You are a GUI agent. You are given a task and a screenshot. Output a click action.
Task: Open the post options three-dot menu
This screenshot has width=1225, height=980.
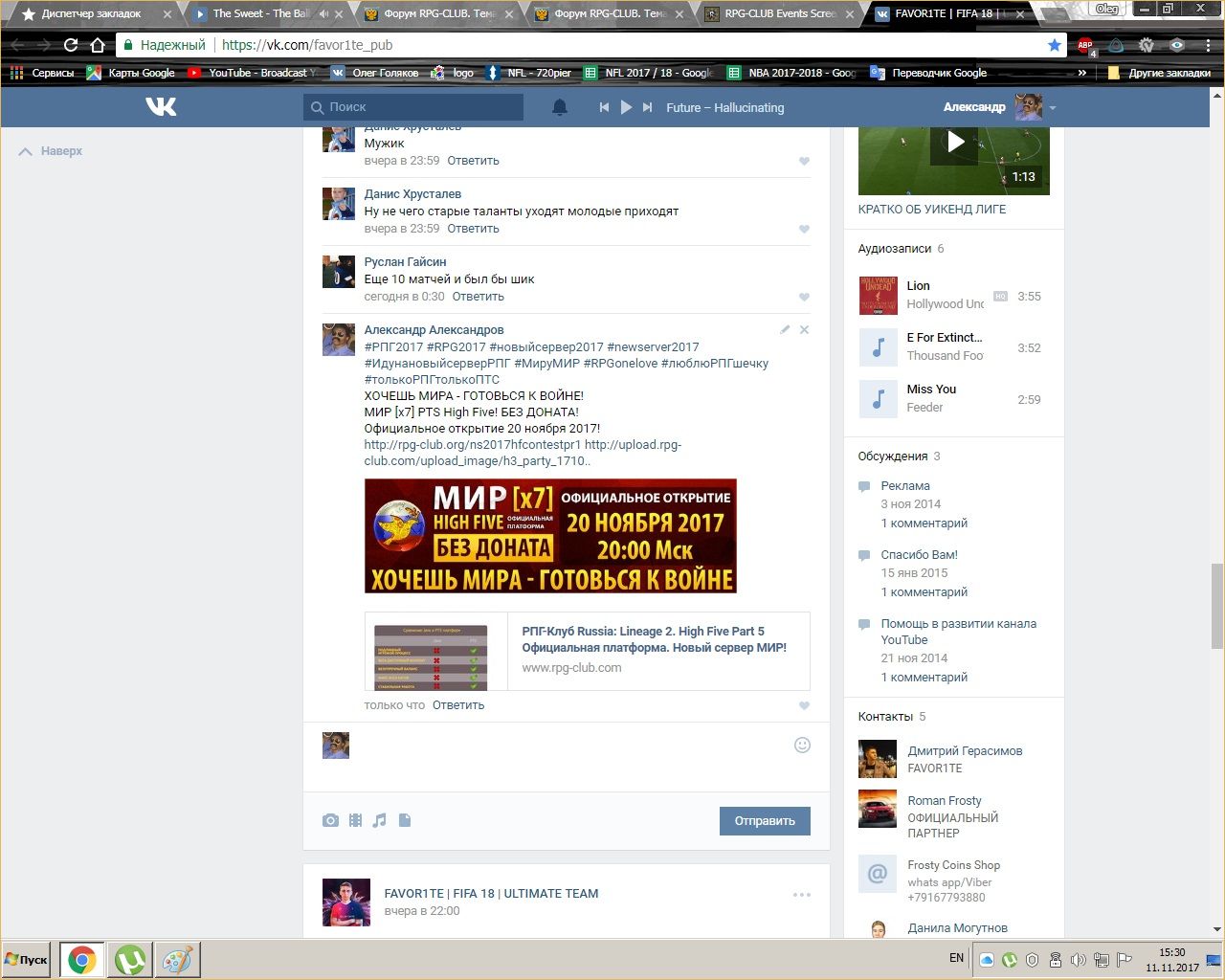(802, 895)
